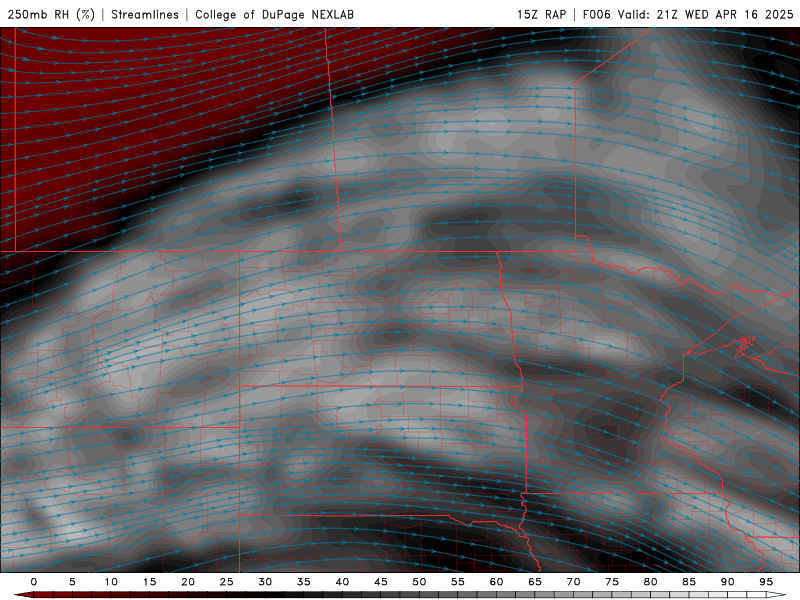
Task: Click the colorbar label '30'
Action: pos(265,582)
